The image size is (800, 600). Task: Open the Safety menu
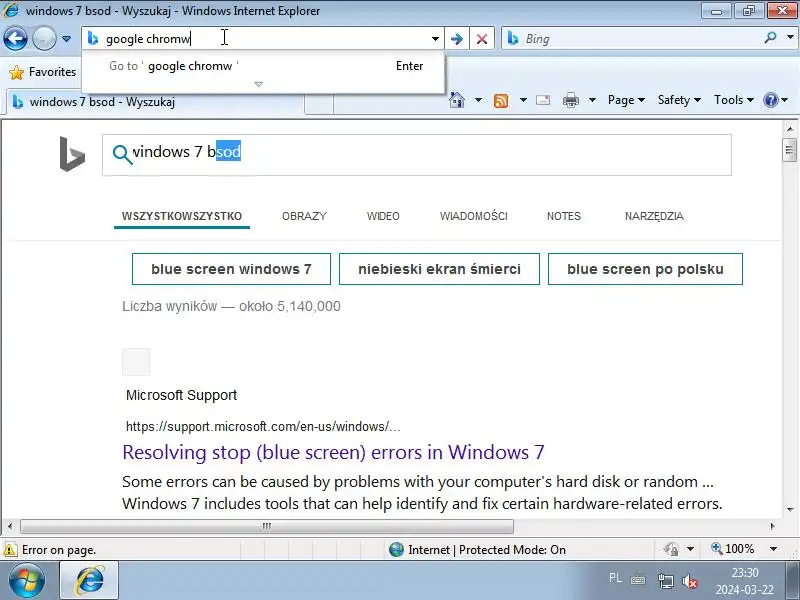click(x=679, y=100)
